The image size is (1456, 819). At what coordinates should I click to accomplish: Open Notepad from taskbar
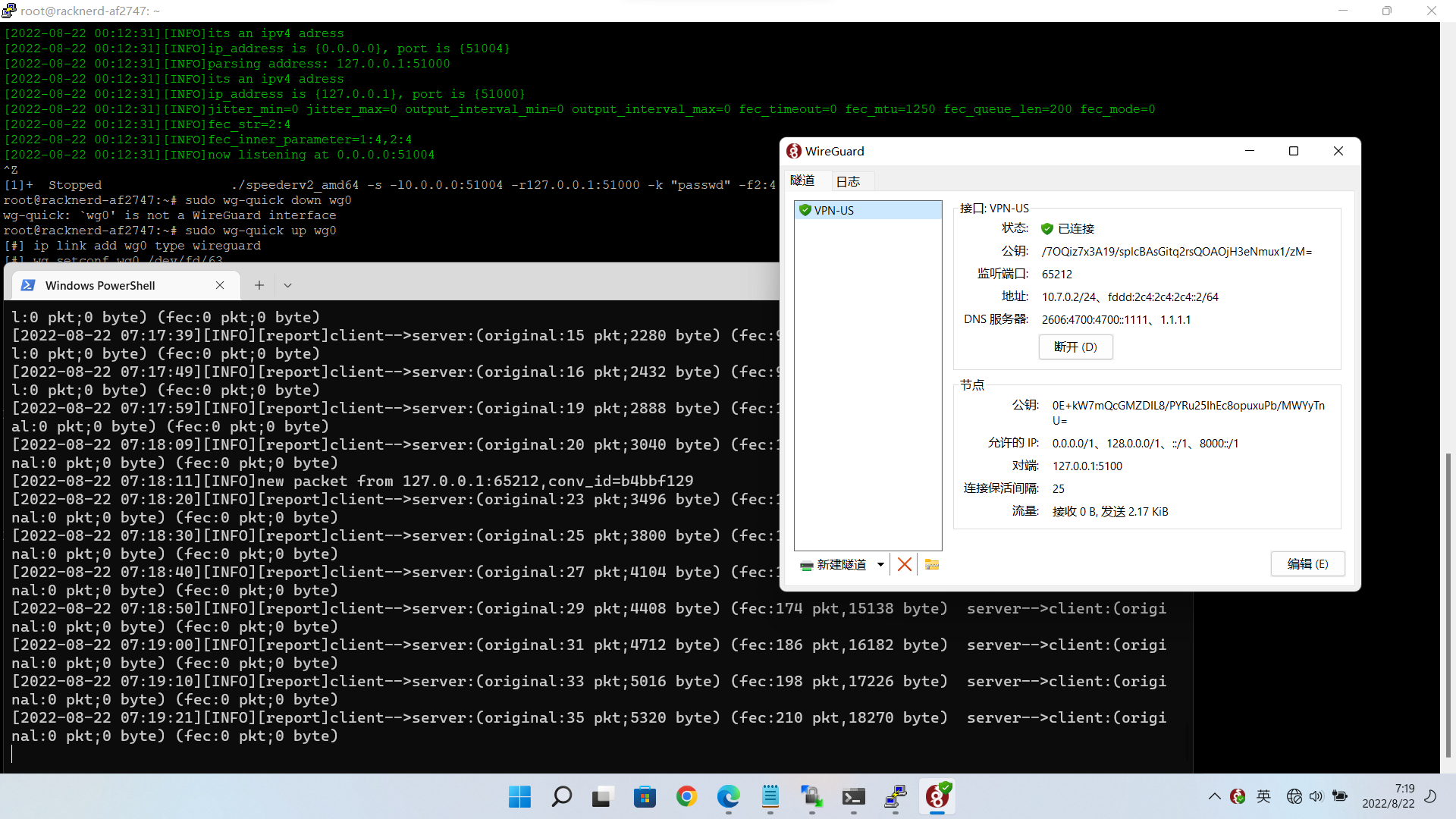(770, 796)
